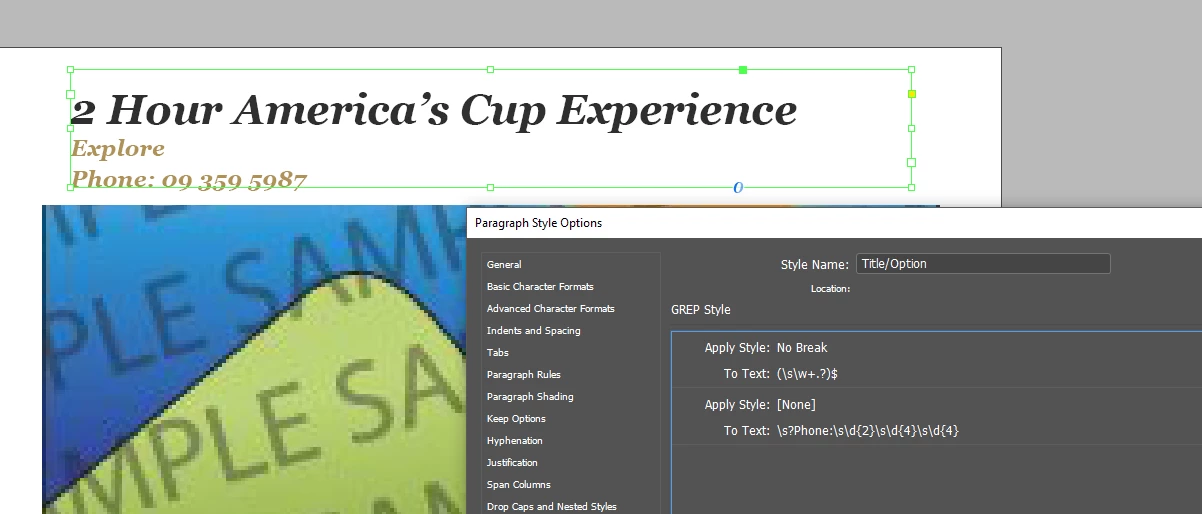Click the No Break apply style value
Screen dimensions: 1202x514
(802, 348)
